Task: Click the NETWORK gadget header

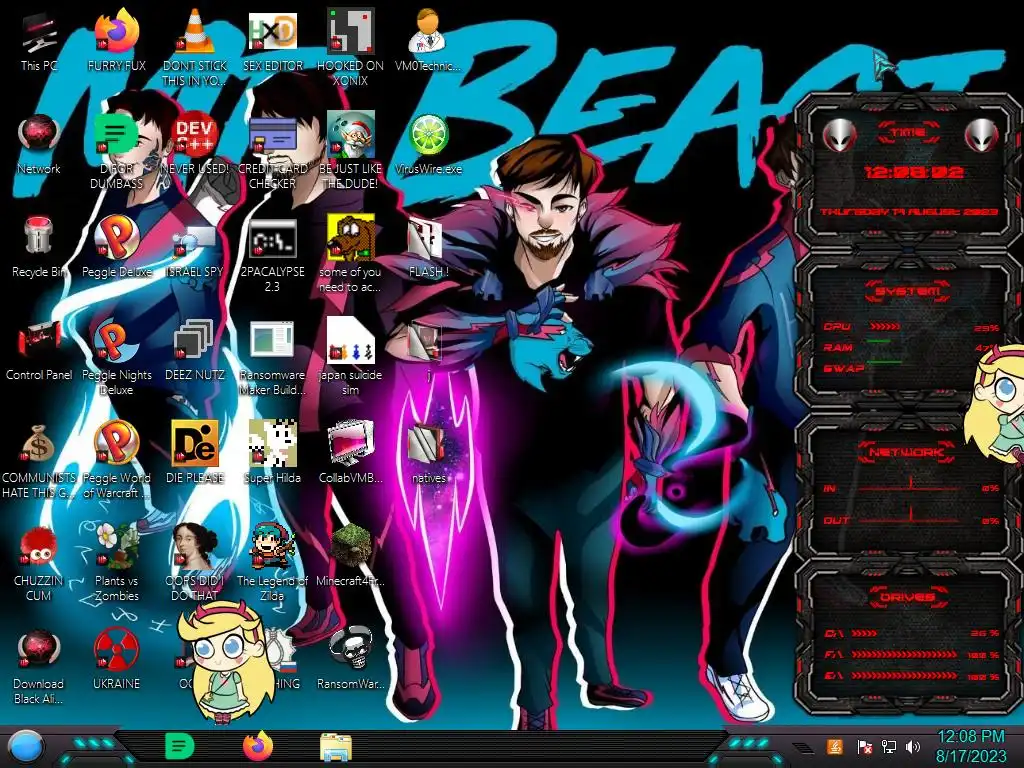Action: (x=907, y=452)
